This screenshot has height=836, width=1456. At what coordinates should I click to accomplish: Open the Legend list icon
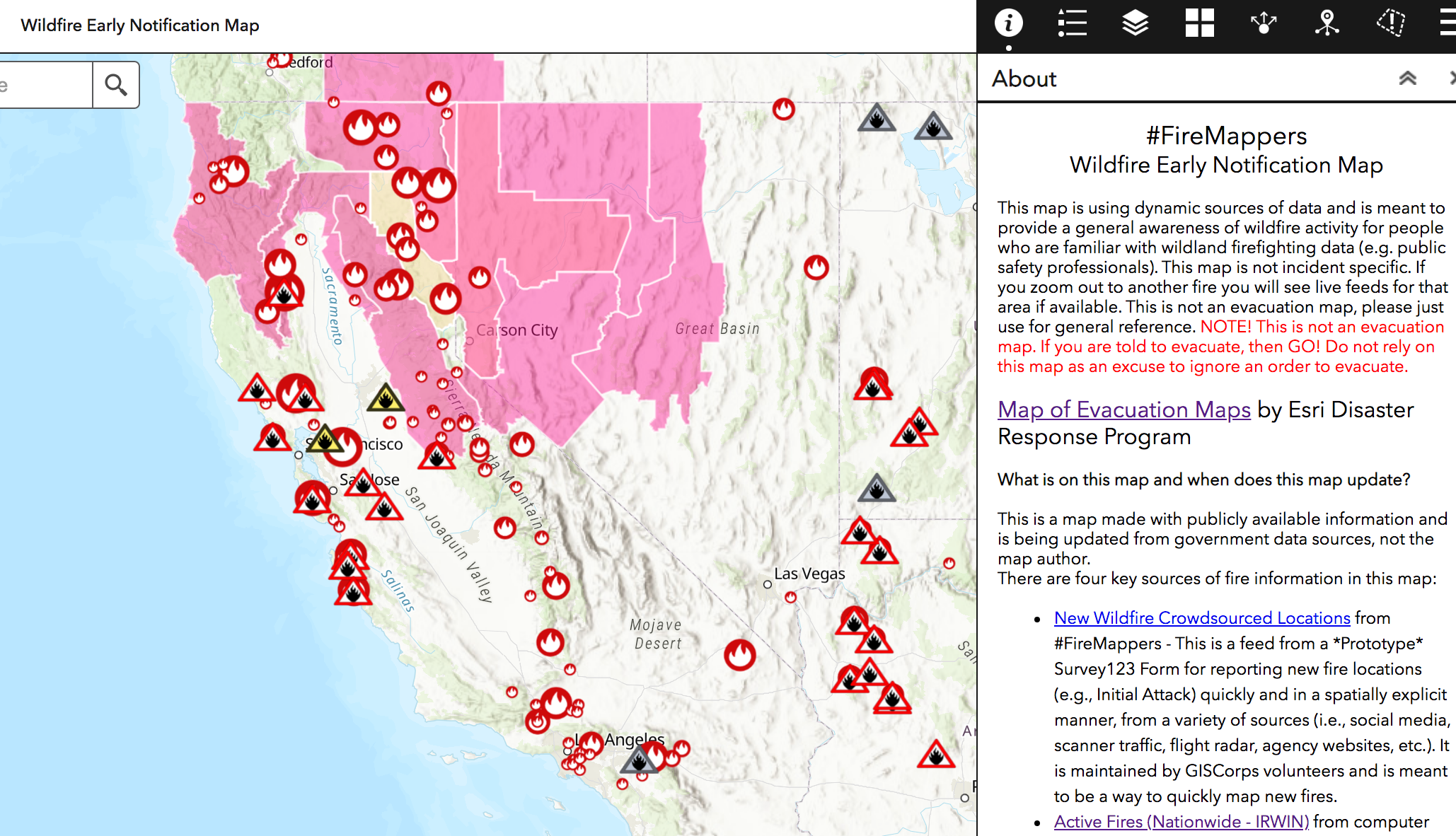pos(1072,23)
